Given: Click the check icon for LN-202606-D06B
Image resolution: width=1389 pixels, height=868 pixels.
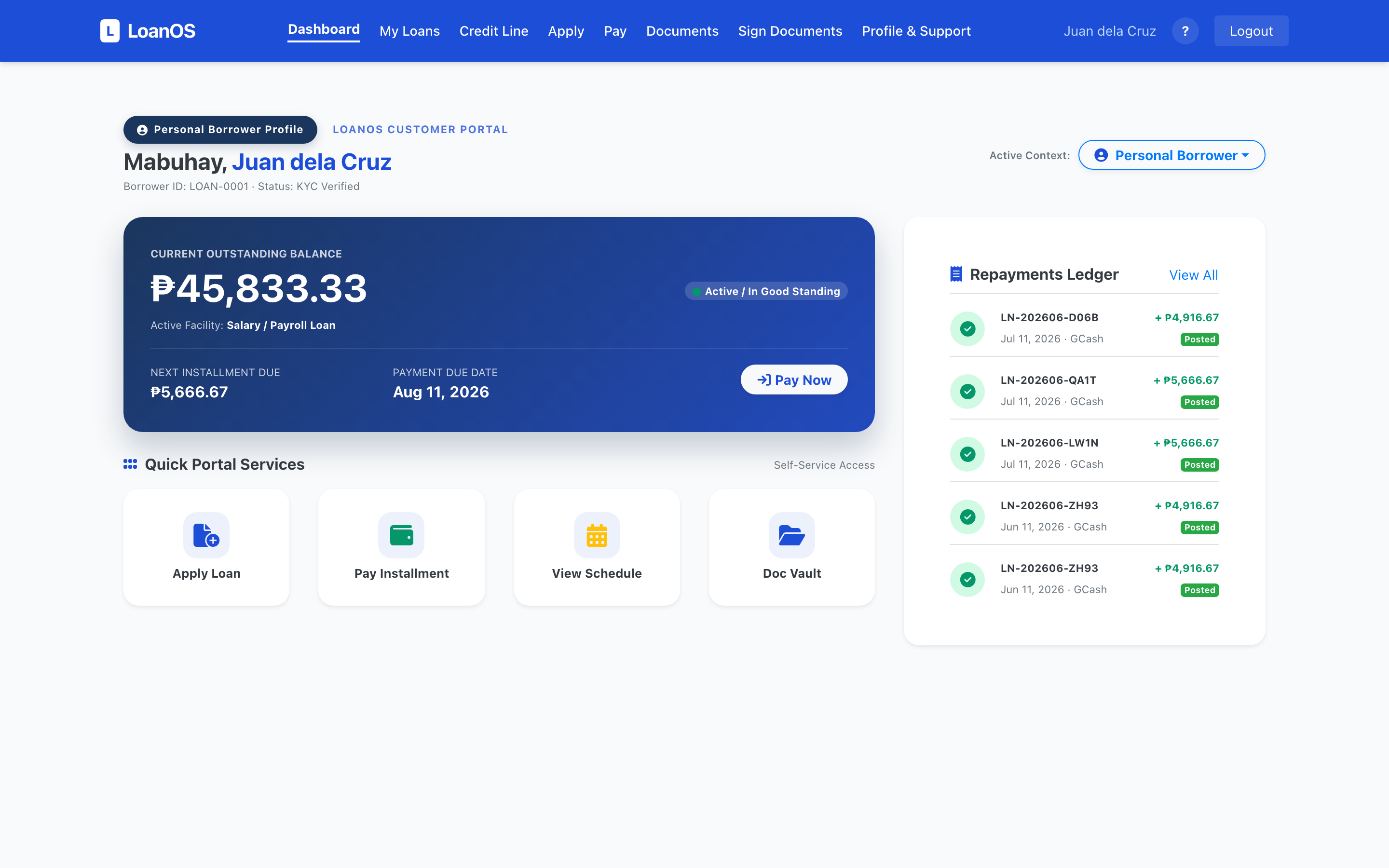Looking at the screenshot, I should coord(967,329).
